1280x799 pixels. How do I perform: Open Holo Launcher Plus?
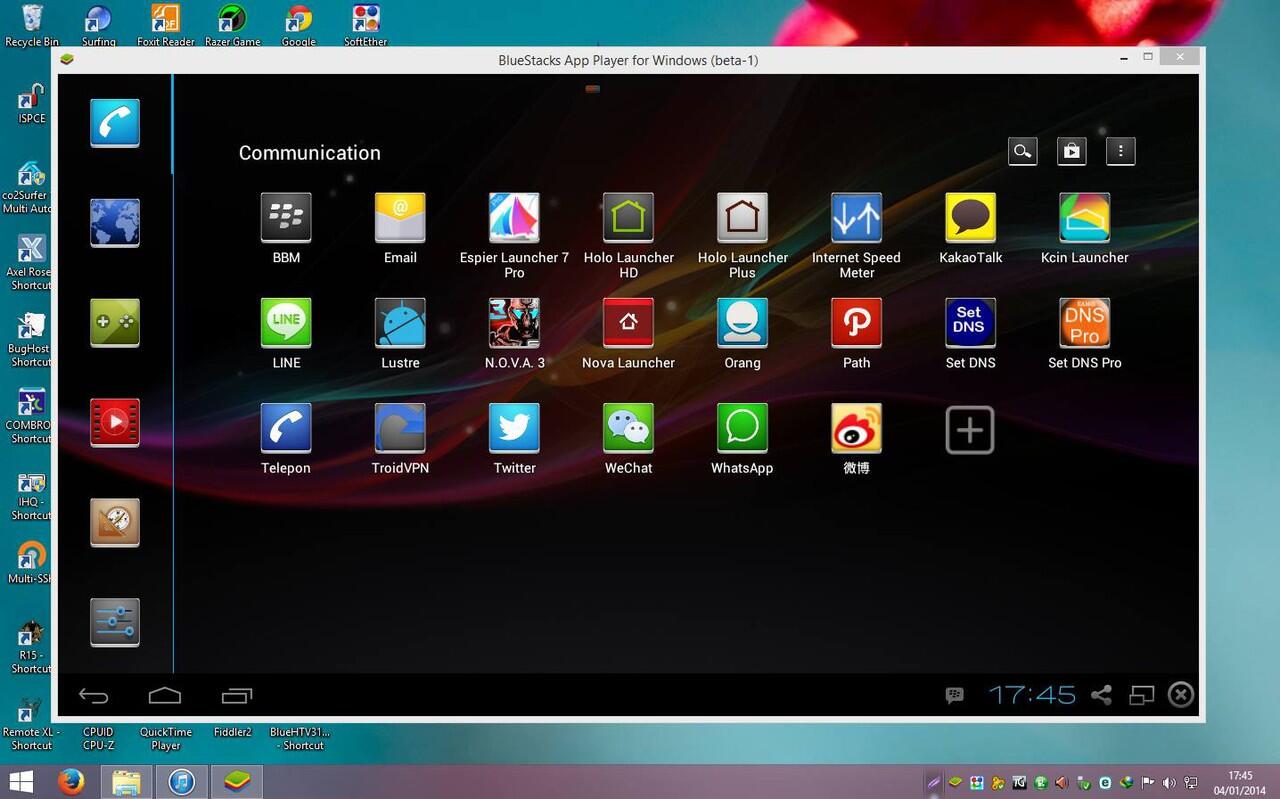[742, 218]
